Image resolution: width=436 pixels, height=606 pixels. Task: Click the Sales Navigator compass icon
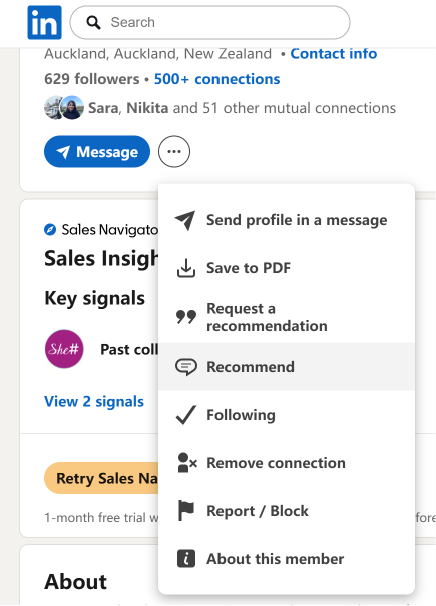[x=50, y=230]
